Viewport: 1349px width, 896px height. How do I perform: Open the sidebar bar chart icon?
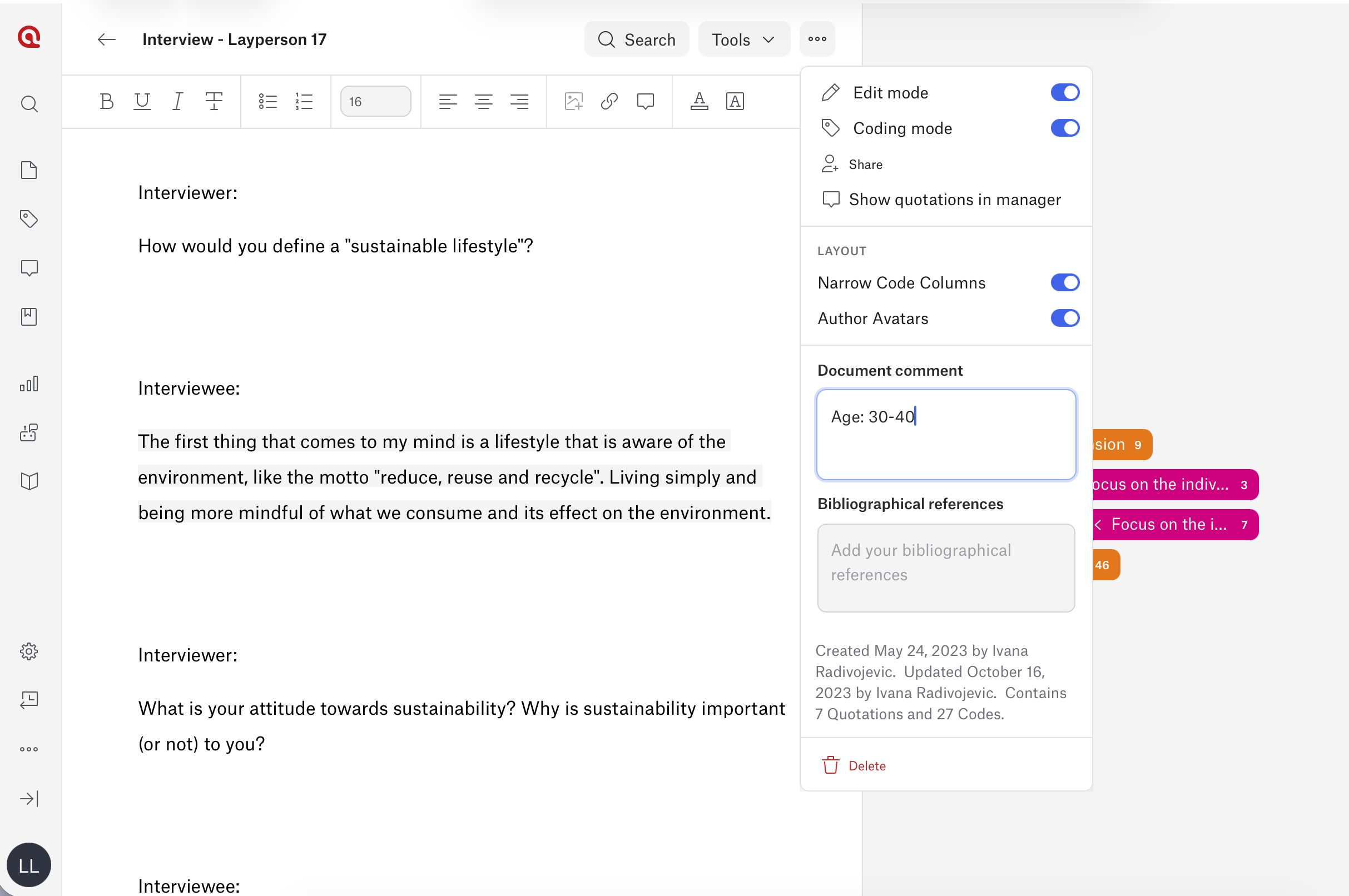pyautogui.click(x=29, y=384)
